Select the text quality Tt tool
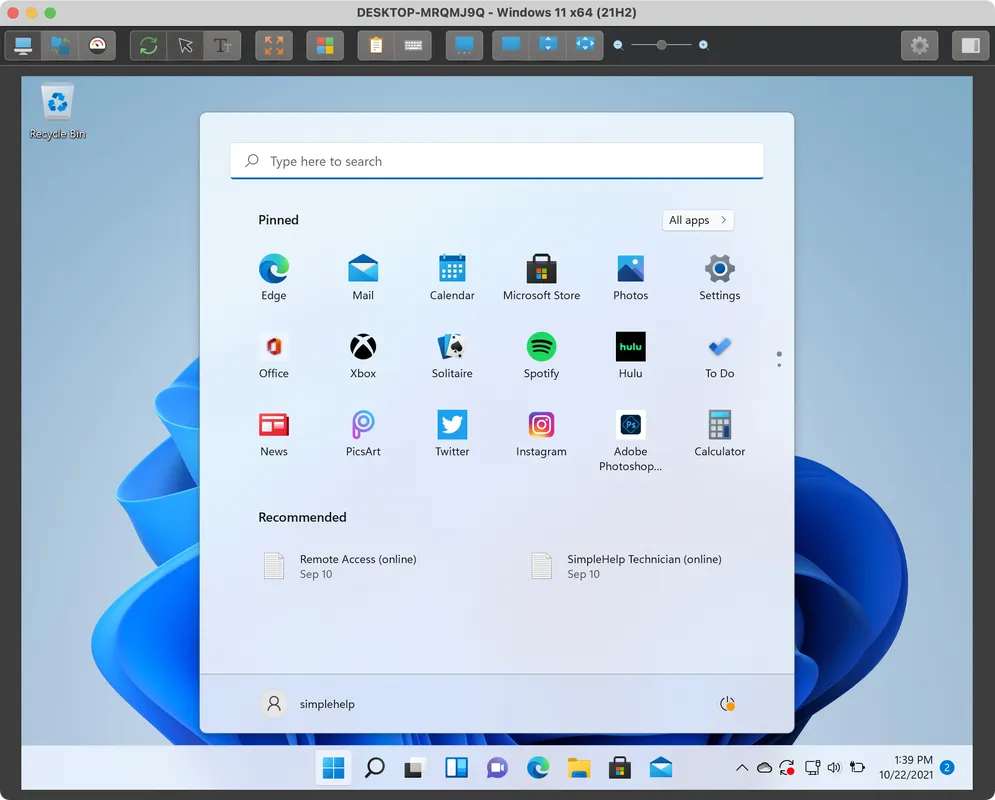Viewport: 995px width, 800px height. coord(220,45)
